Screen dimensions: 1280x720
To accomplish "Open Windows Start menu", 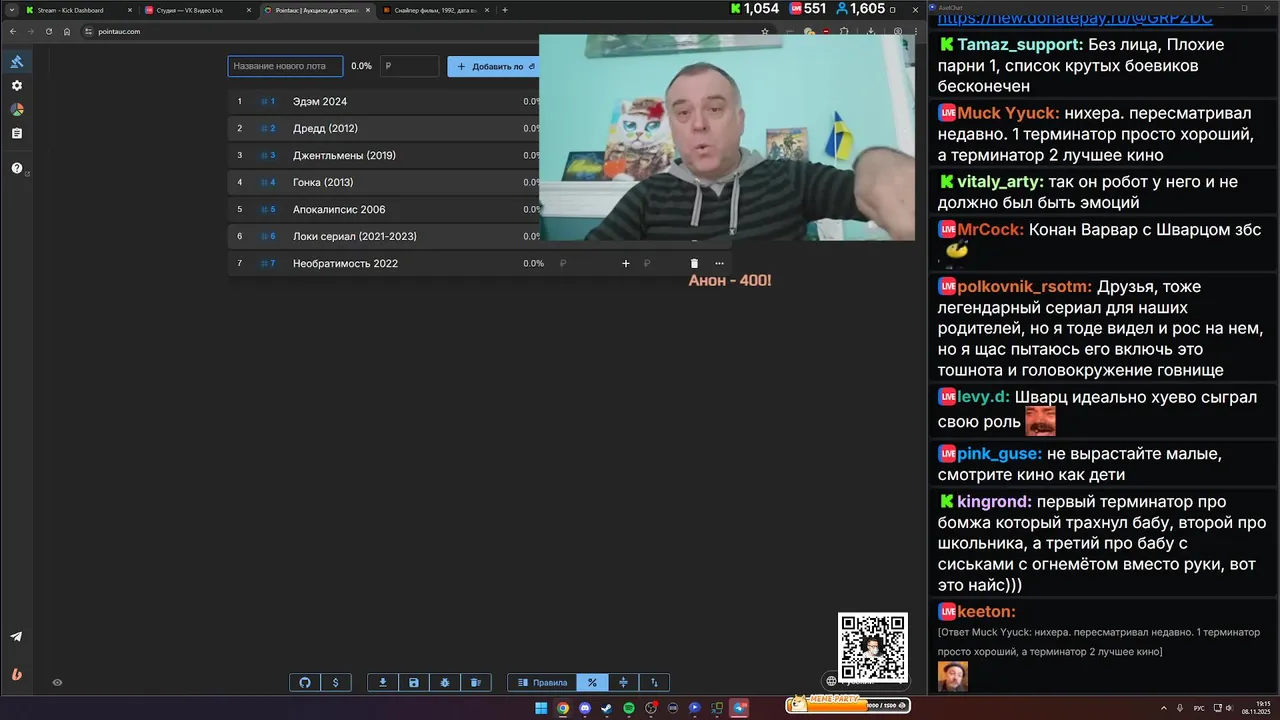I will coord(541,708).
